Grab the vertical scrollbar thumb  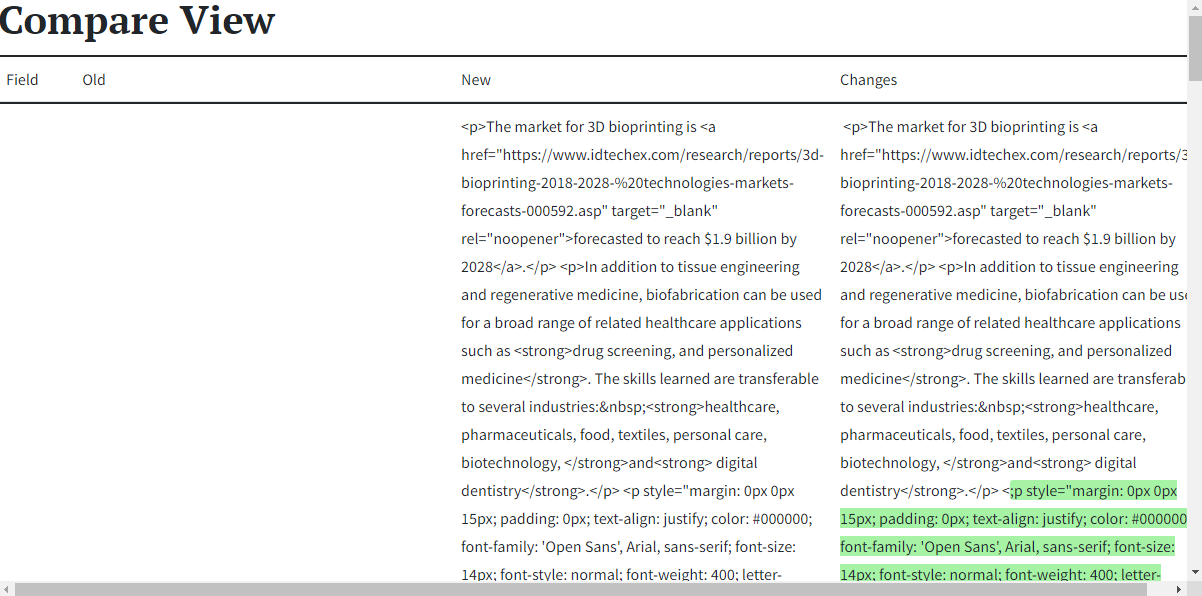click(x=1194, y=48)
